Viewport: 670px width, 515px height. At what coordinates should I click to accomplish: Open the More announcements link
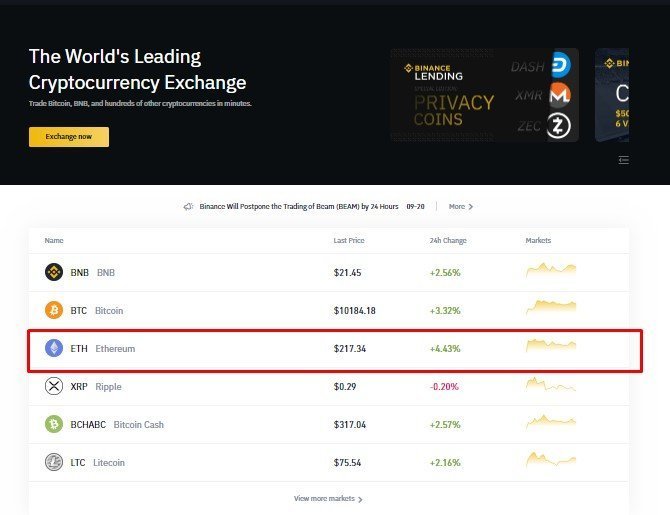point(461,206)
